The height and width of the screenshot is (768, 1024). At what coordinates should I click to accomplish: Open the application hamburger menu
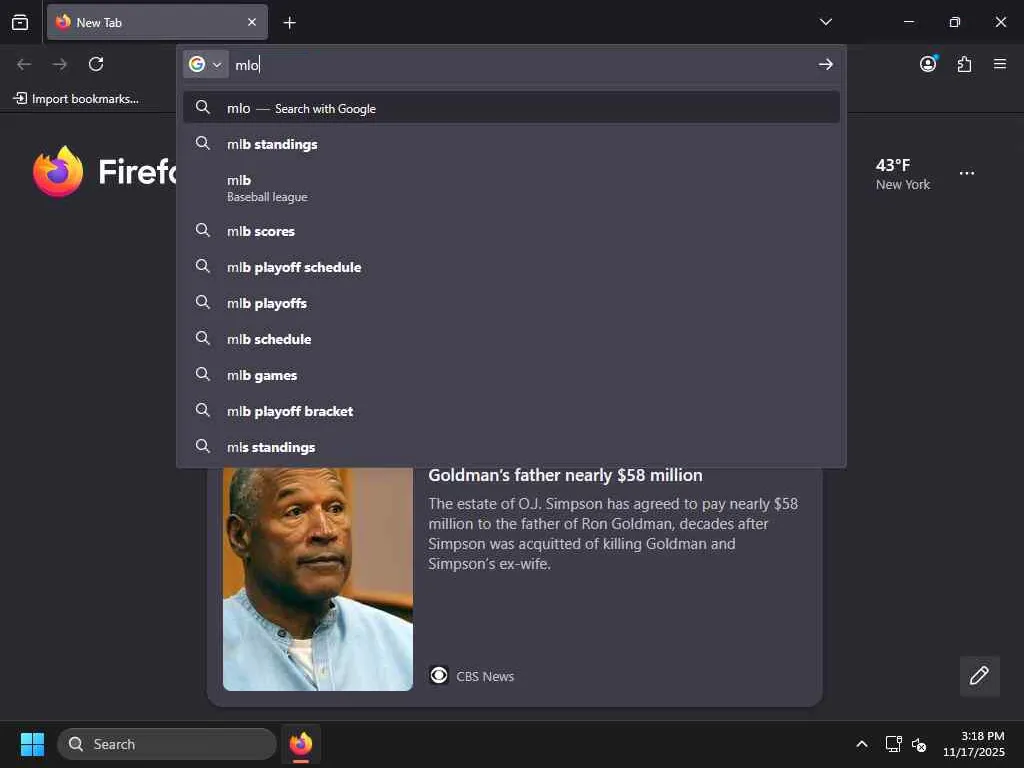click(x=1000, y=64)
